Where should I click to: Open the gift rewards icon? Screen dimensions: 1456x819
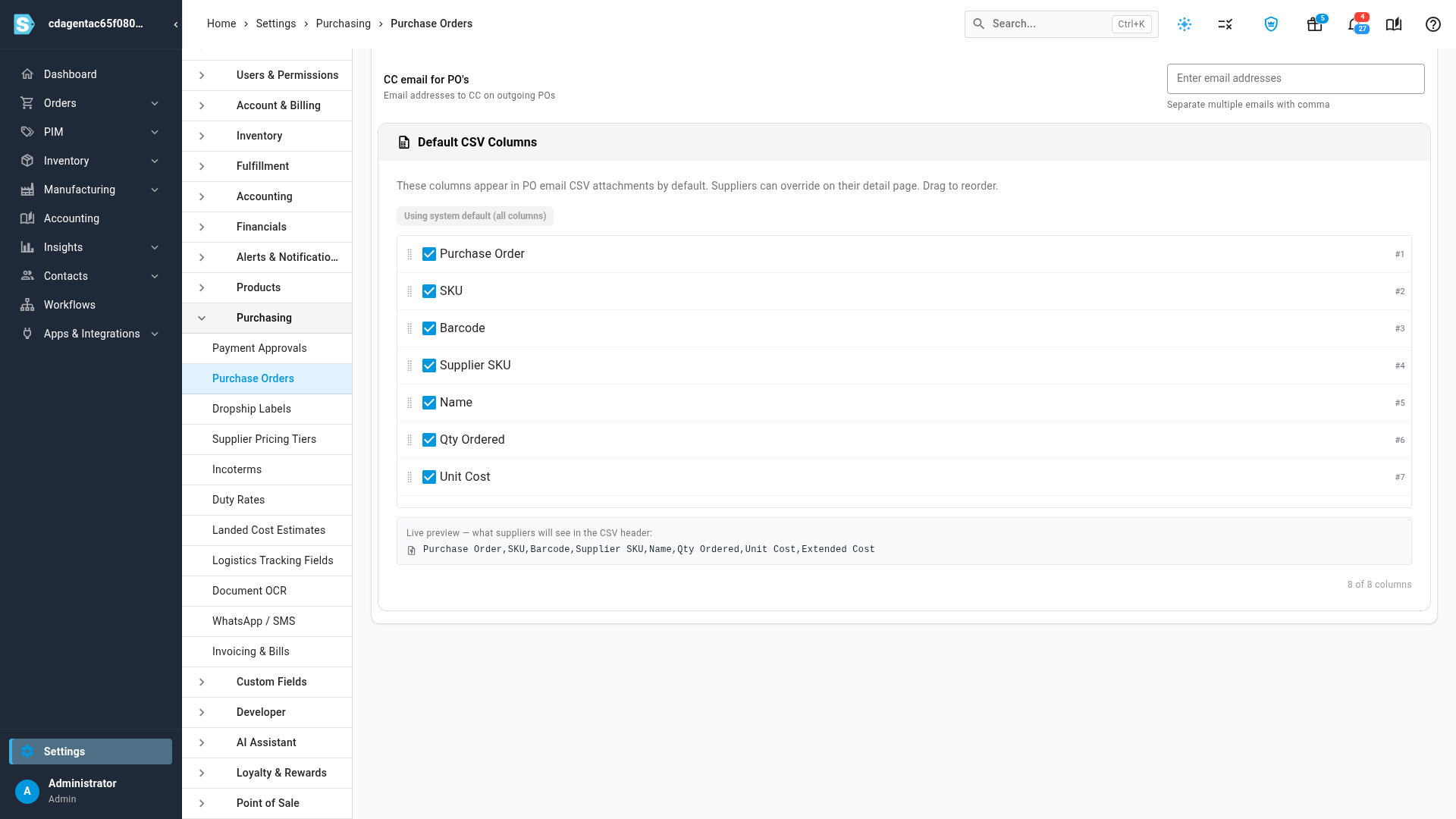tap(1315, 24)
